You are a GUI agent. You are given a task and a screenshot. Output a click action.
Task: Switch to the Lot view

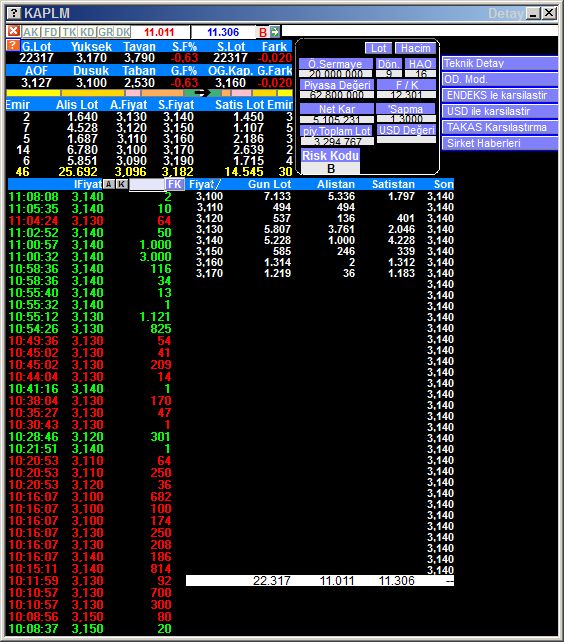[x=378, y=48]
